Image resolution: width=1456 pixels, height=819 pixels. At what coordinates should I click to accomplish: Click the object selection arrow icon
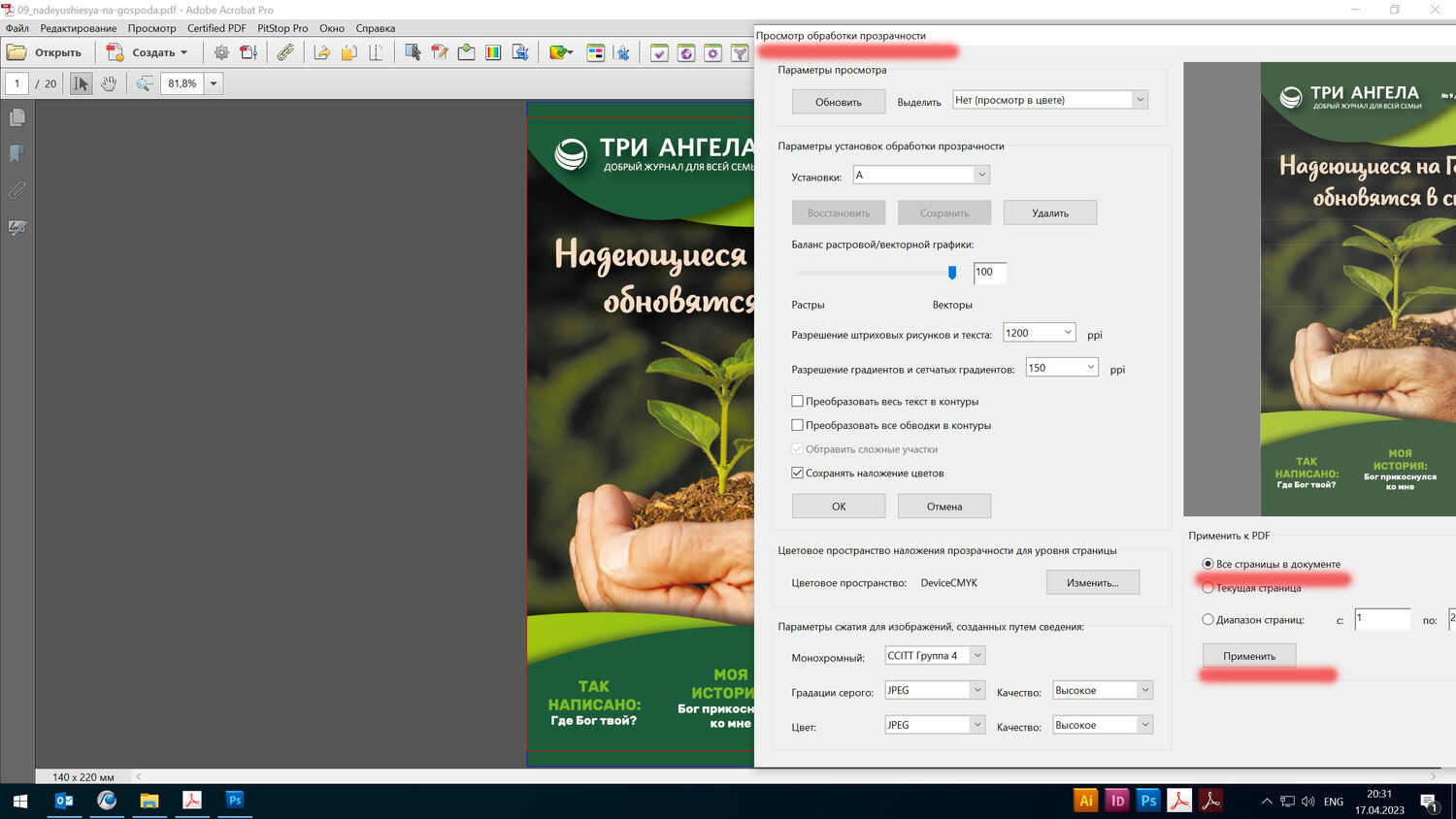click(413, 52)
